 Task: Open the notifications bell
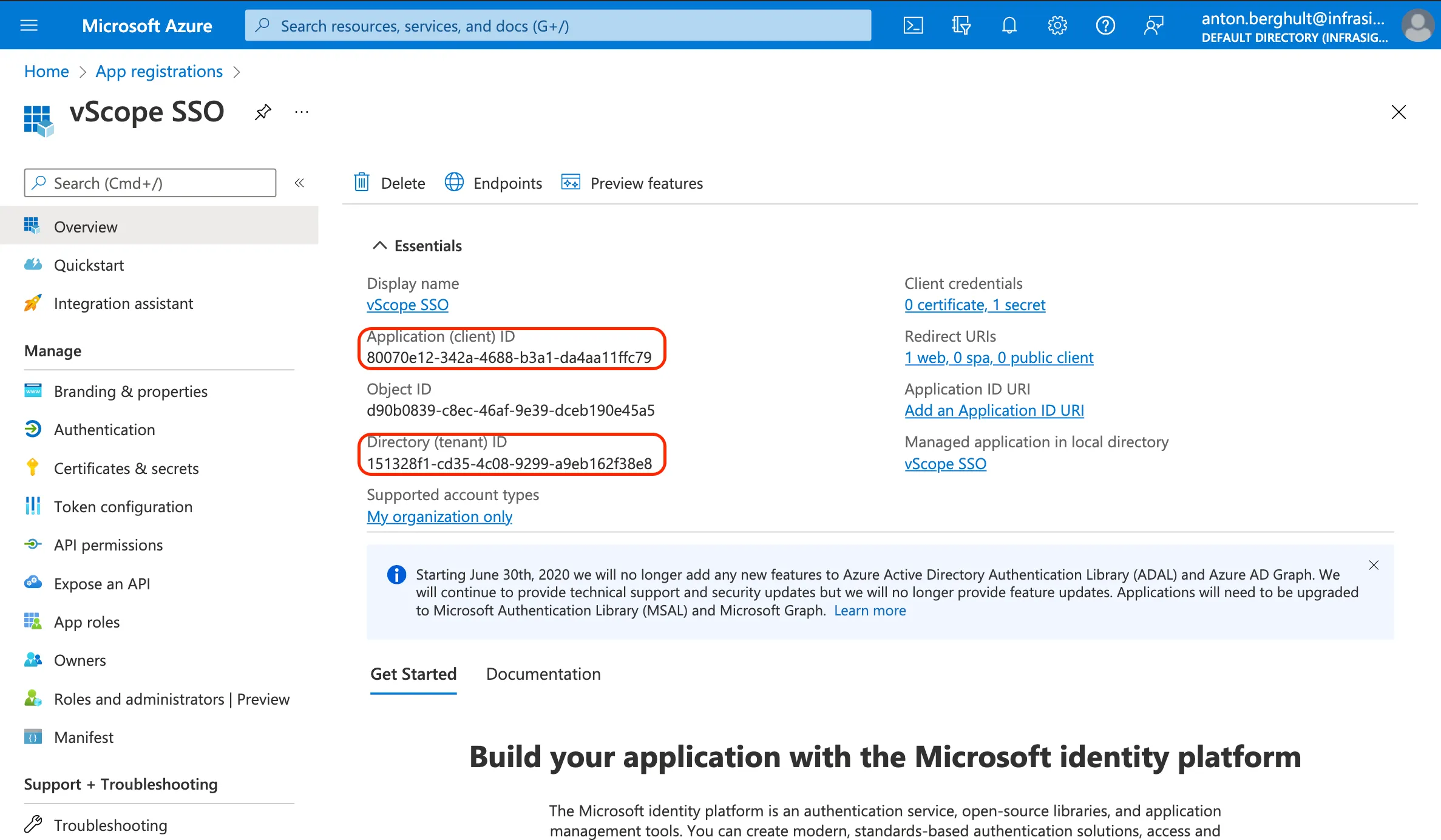(x=1009, y=25)
